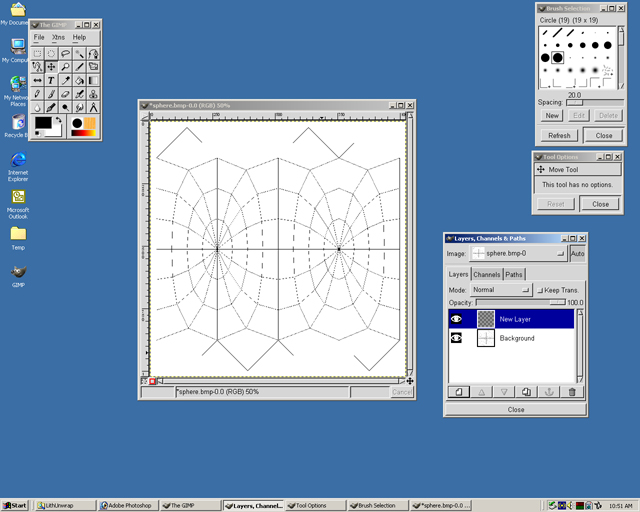Raise layer with up triangle

482,392
